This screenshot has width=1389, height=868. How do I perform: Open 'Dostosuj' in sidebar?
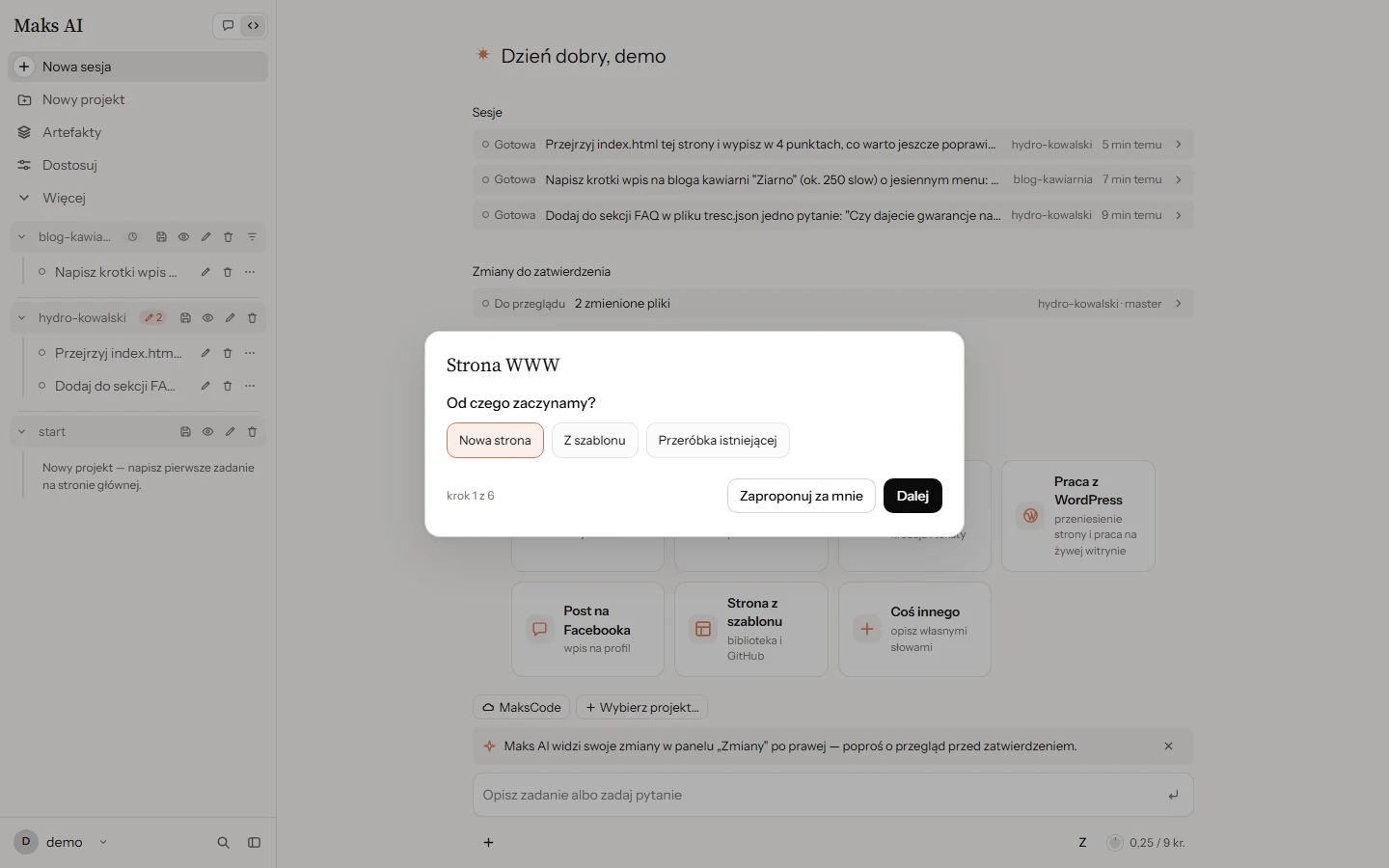coord(138,165)
